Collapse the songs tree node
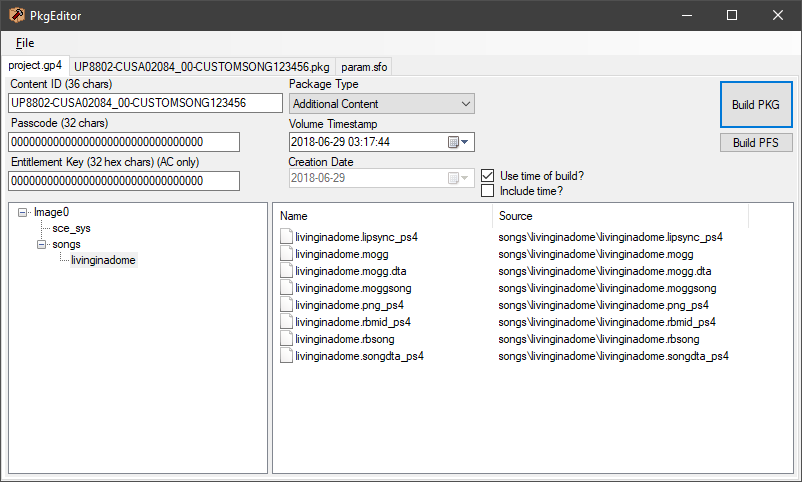802x482 pixels. click(41, 245)
